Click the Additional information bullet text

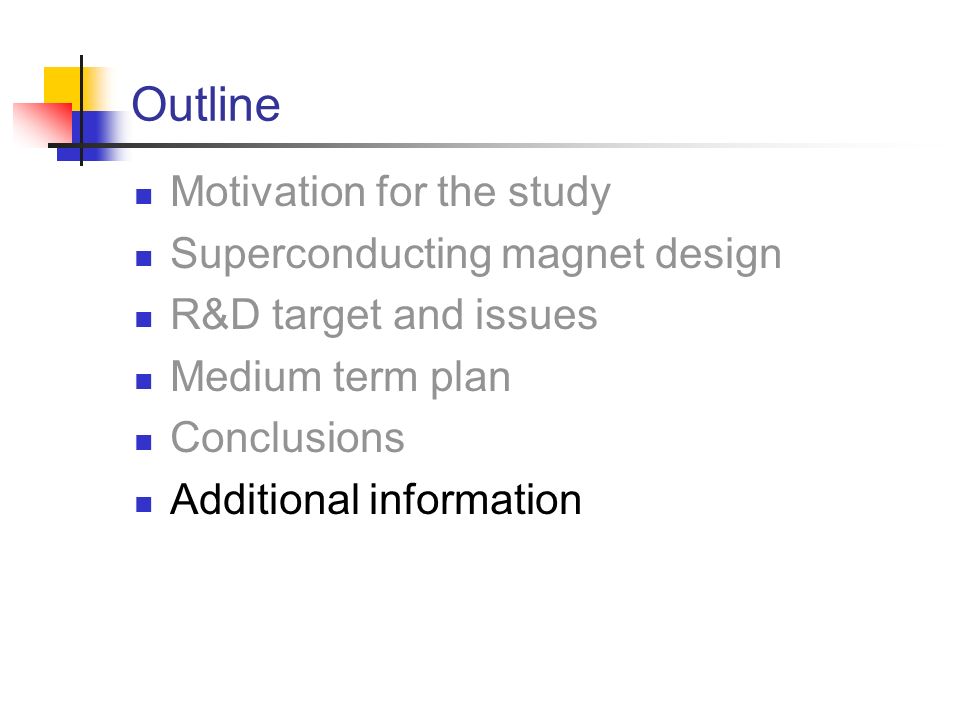(x=375, y=500)
